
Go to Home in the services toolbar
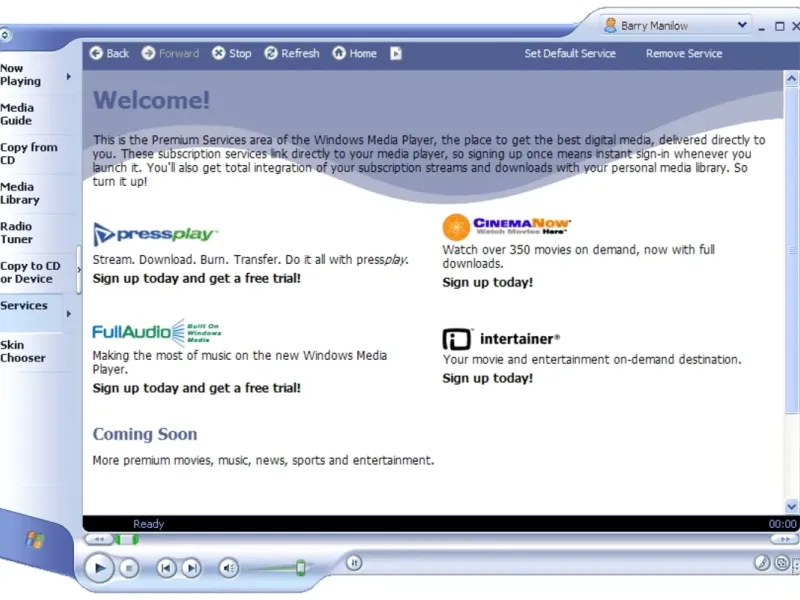point(355,53)
